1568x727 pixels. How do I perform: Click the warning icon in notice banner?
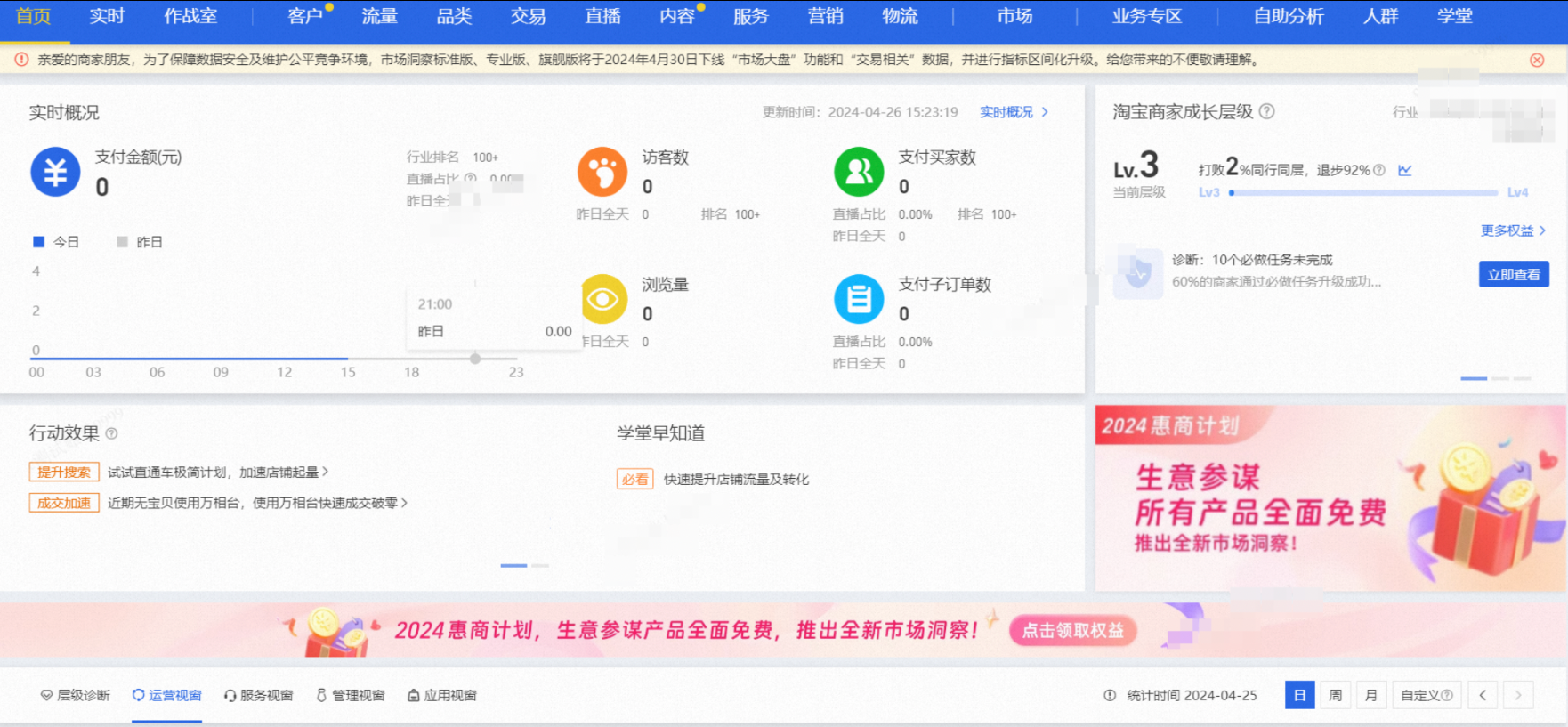pos(21,60)
